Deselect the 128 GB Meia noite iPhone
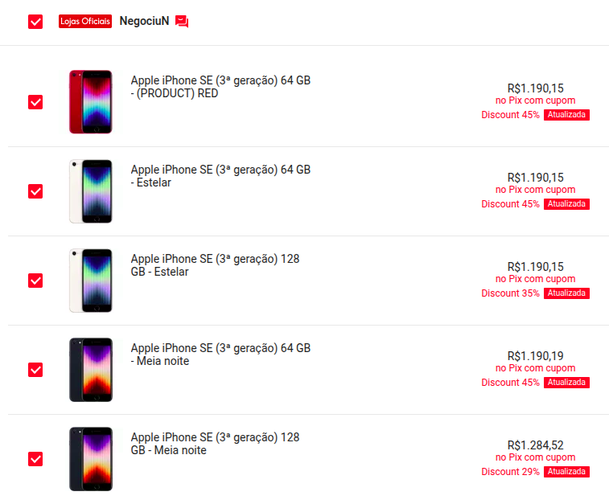This screenshot has height=500, width=609. pyautogui.click(x=35, y=459)
